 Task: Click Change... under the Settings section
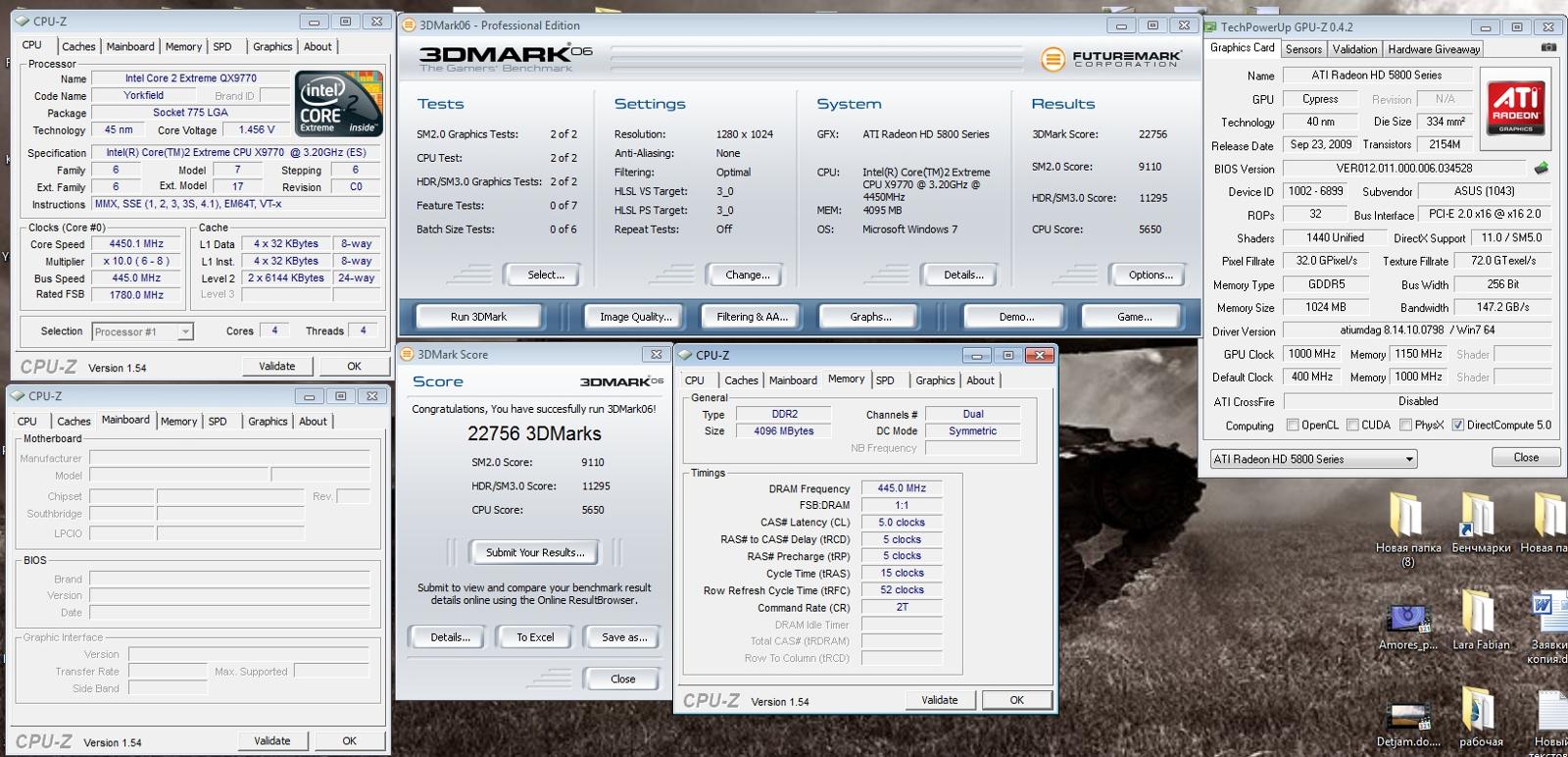pos(747,275)
